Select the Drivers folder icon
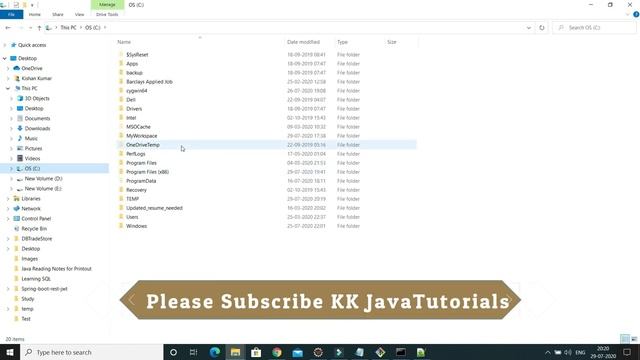 click(x=121, y=109)
